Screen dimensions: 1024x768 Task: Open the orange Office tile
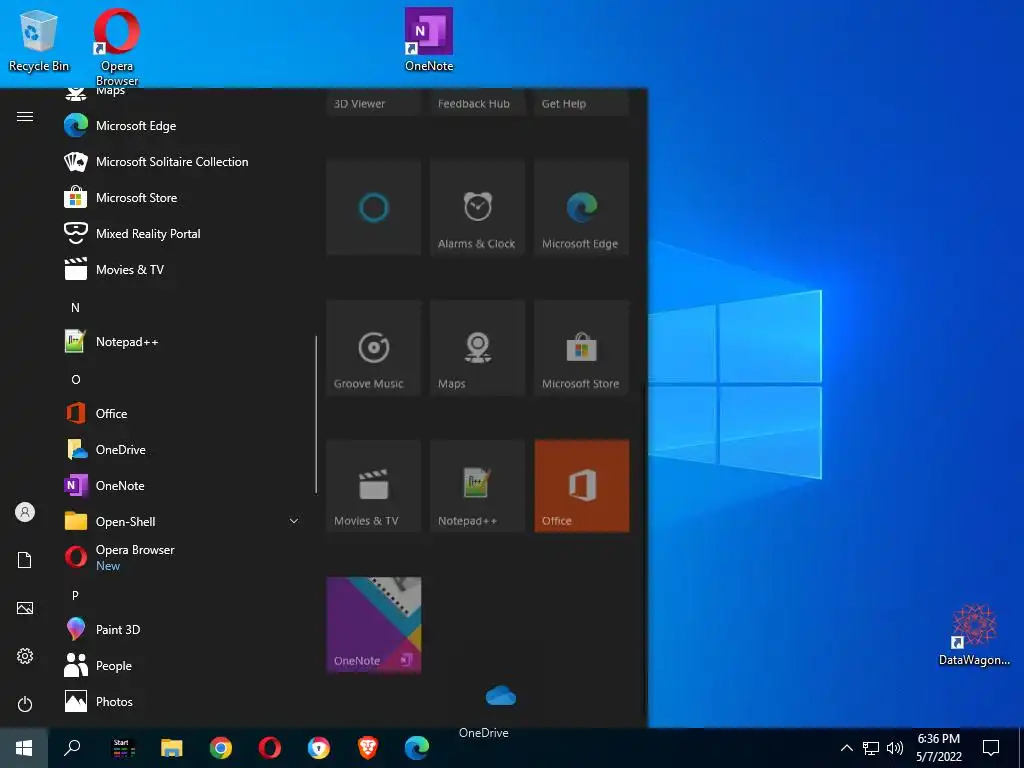[582, 486]
